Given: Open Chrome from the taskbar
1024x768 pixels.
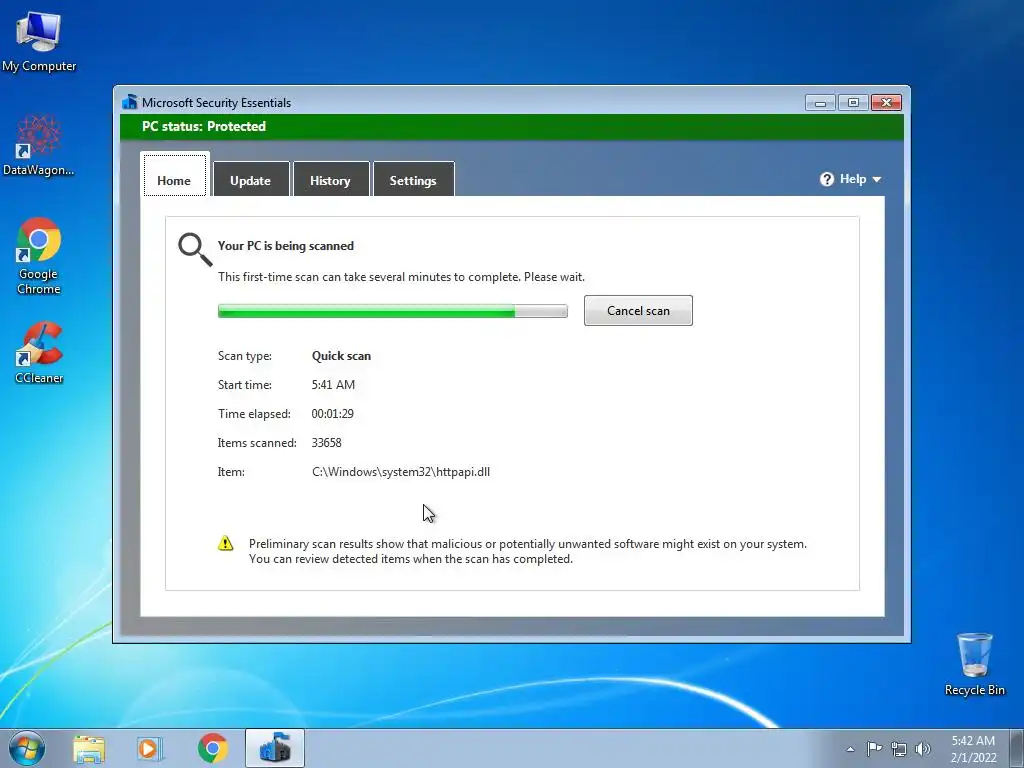Looking at the screenshot, I should pos(212,749).
